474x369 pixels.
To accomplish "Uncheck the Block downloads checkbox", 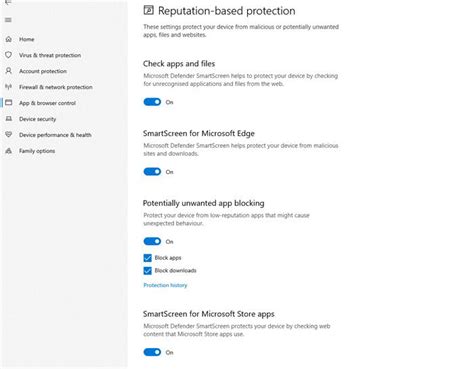I will coord(148,271).
